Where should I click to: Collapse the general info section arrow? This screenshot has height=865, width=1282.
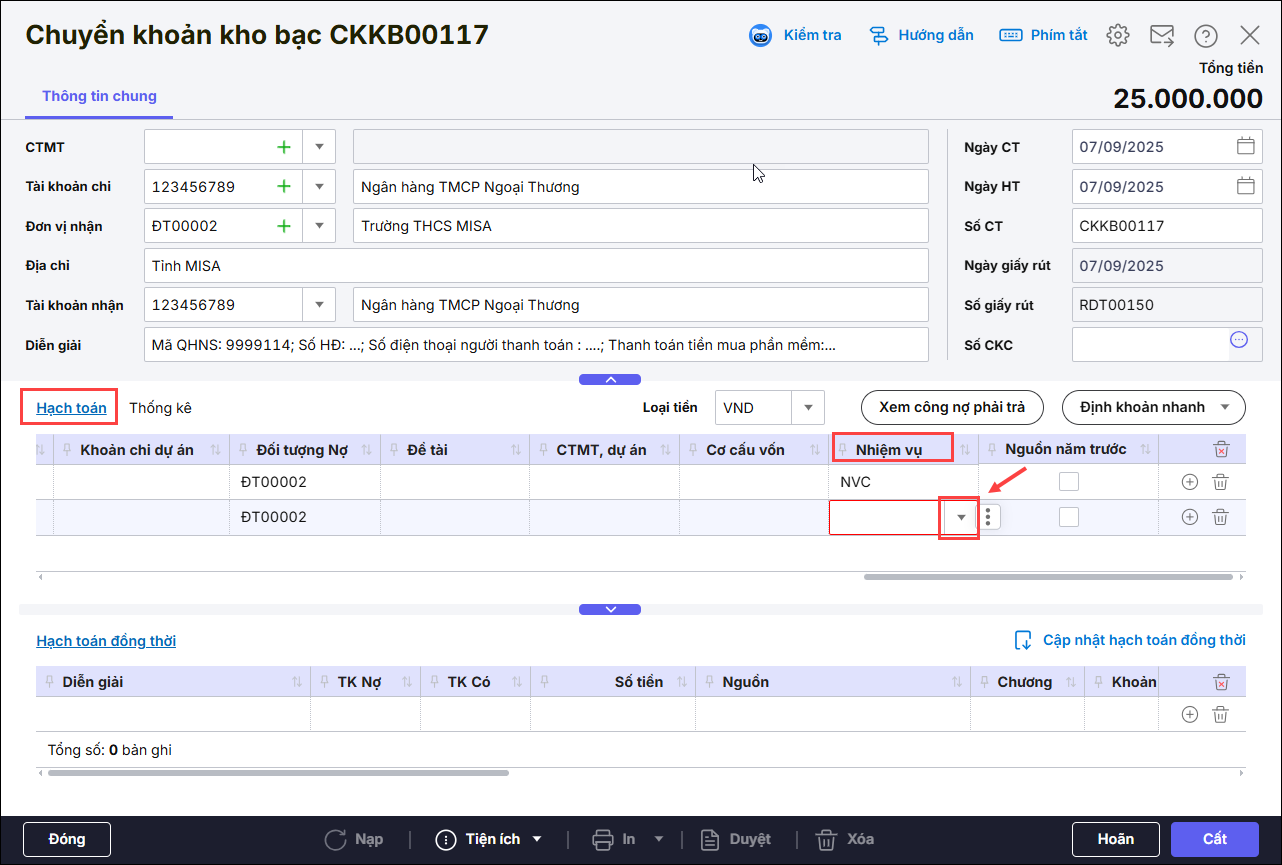coord(610,379)
